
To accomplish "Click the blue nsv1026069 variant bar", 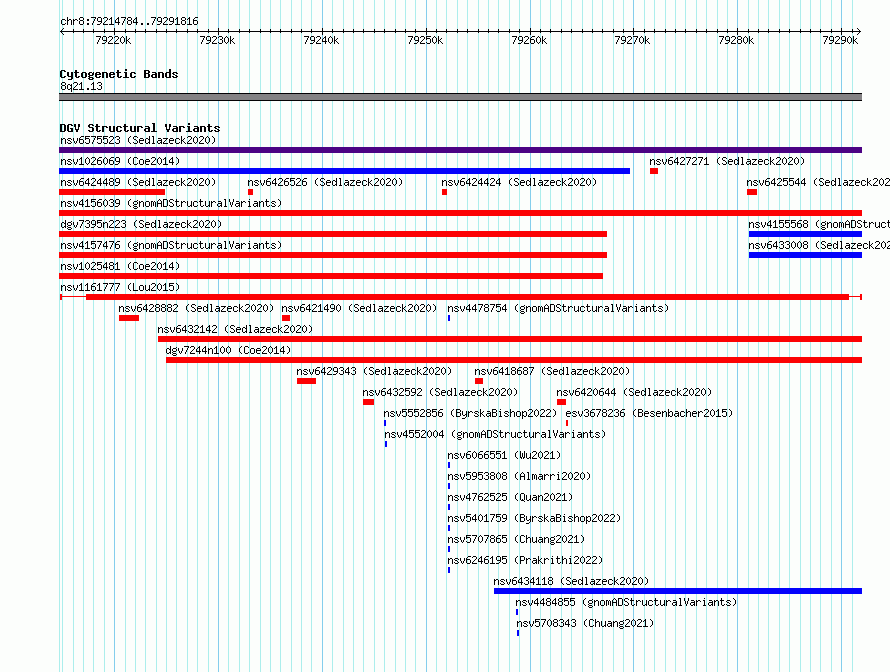I will coord(345,171).
